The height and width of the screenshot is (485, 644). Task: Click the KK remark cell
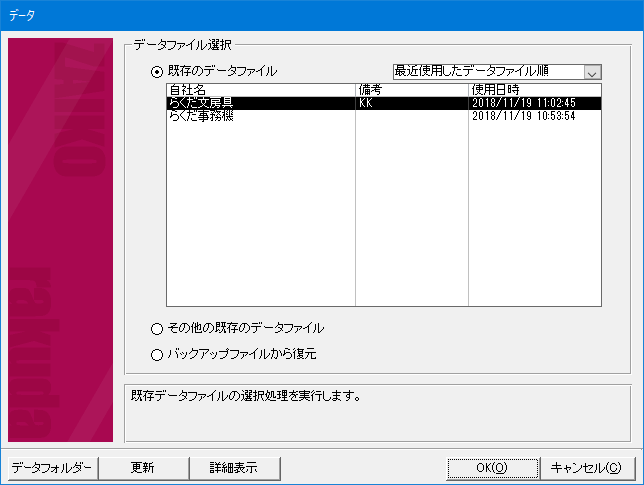click(411, 103)
